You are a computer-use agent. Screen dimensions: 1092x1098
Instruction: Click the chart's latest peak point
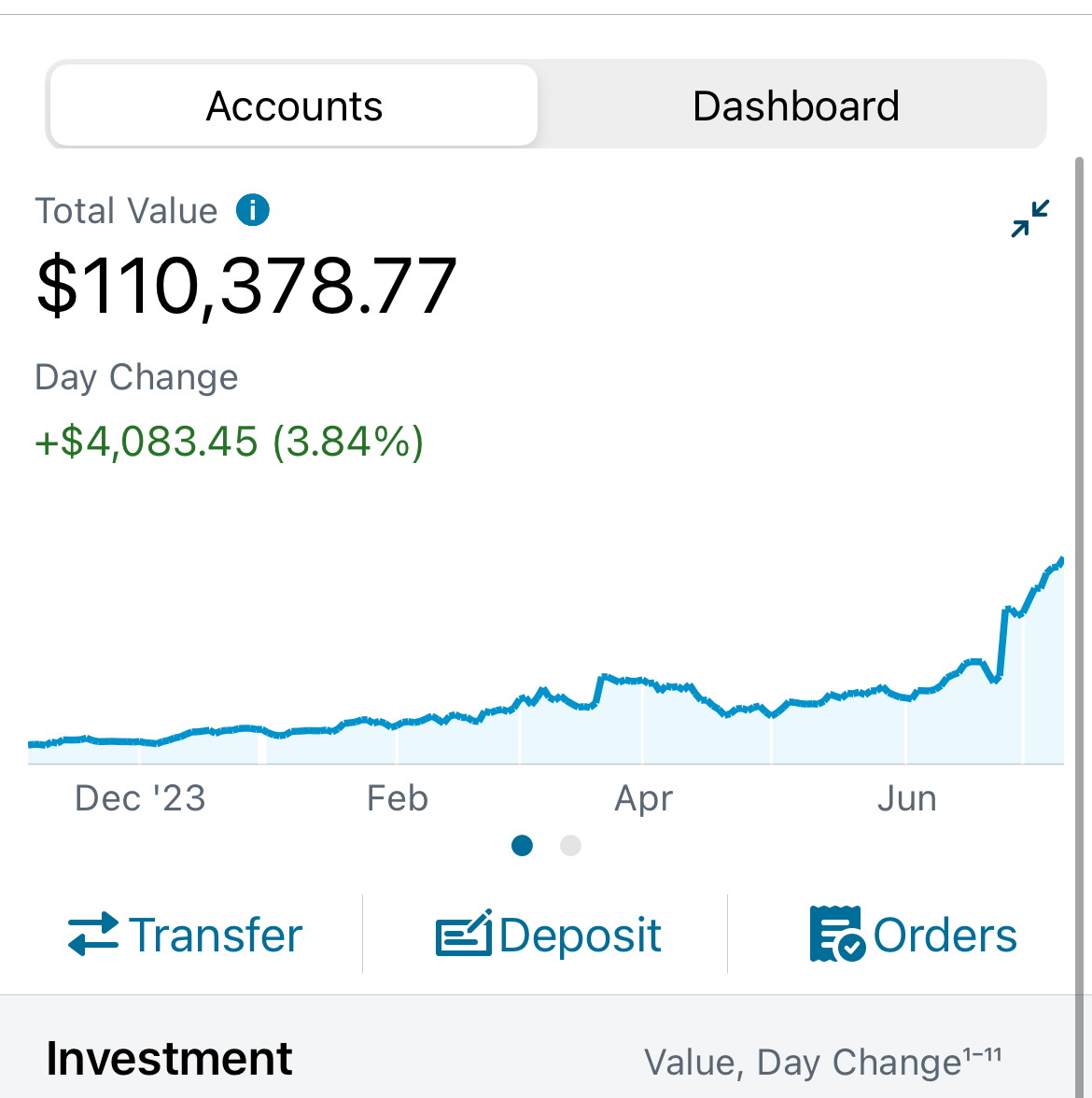[x=1061, y=562]
